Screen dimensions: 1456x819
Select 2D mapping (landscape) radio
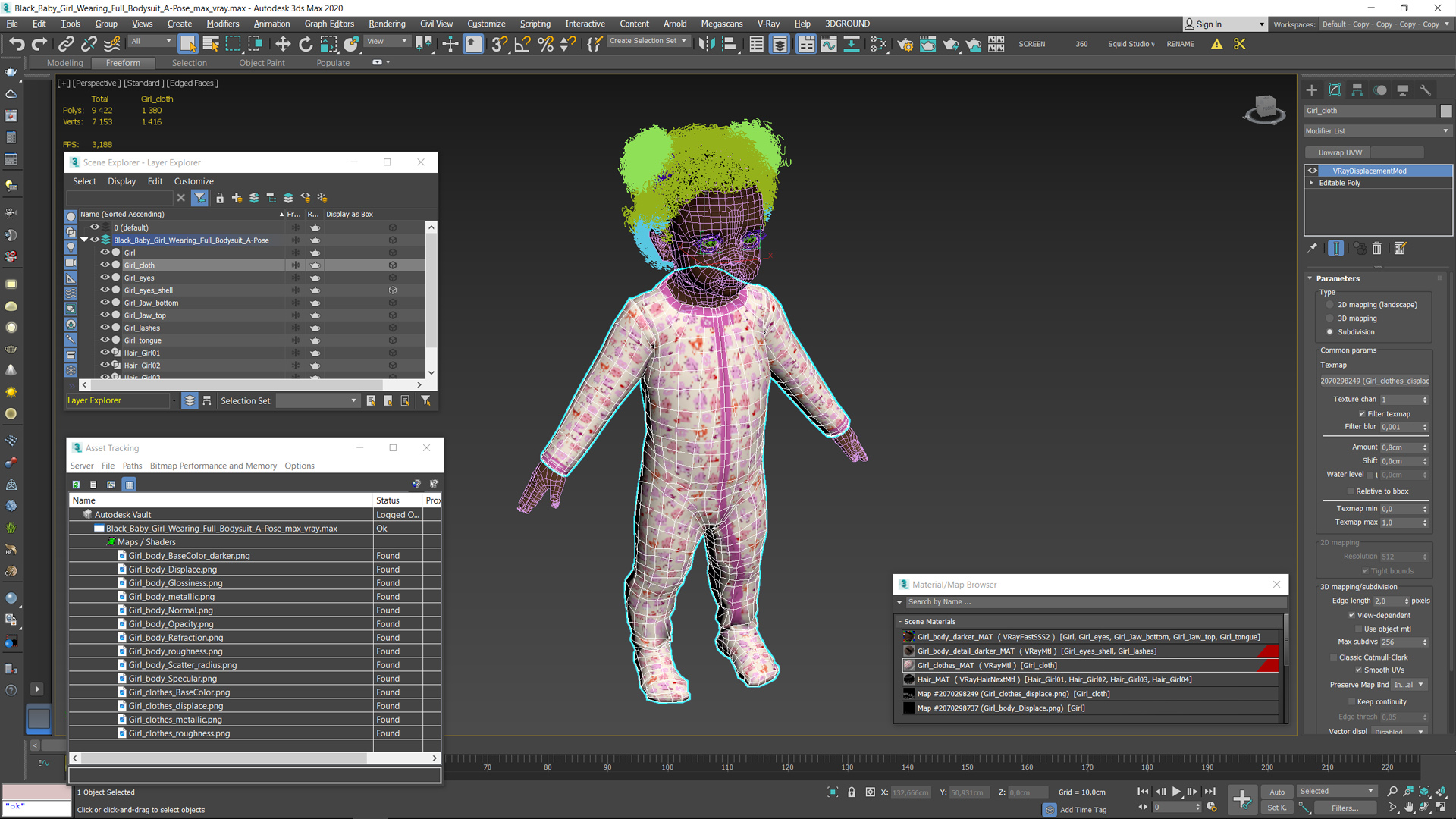point(1329,305)
